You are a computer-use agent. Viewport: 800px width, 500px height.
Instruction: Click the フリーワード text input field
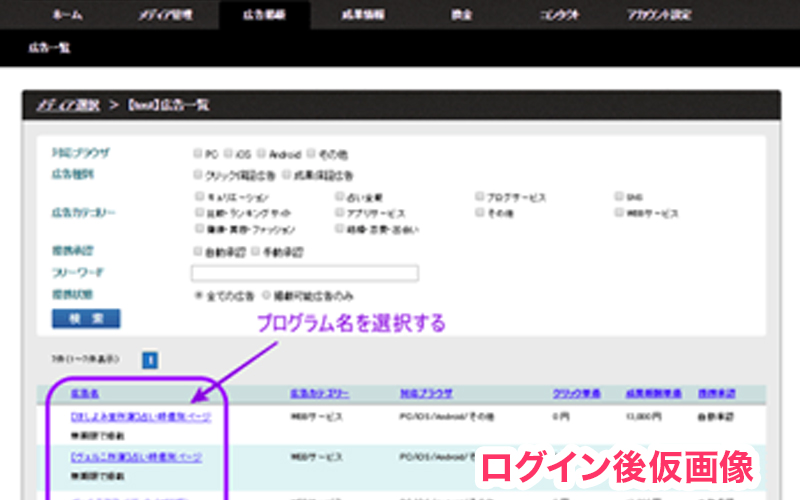click(x=304, y=273)
